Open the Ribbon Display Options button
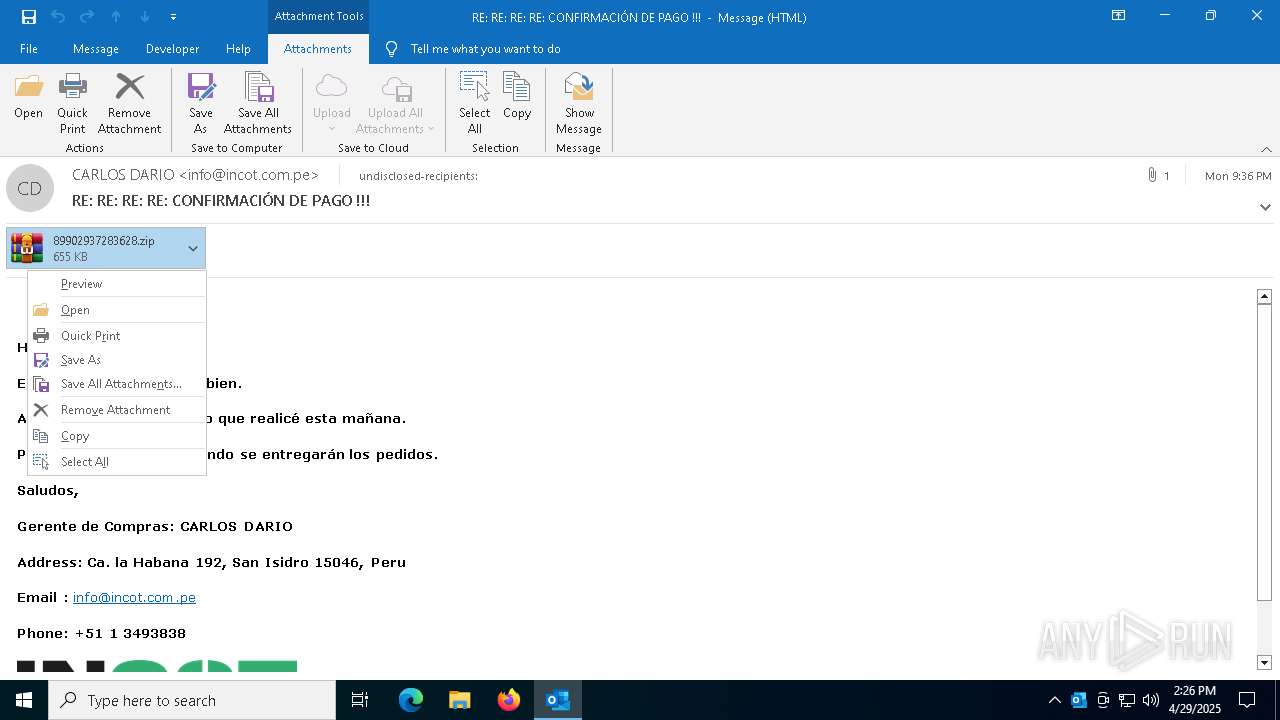The image size is (1280, 720). point(1119,16)
